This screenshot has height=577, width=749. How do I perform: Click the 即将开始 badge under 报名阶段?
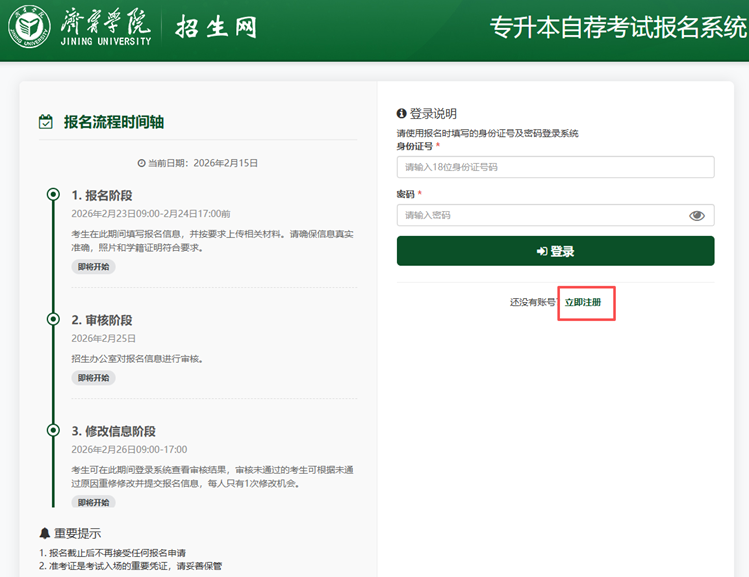point(94,267)
